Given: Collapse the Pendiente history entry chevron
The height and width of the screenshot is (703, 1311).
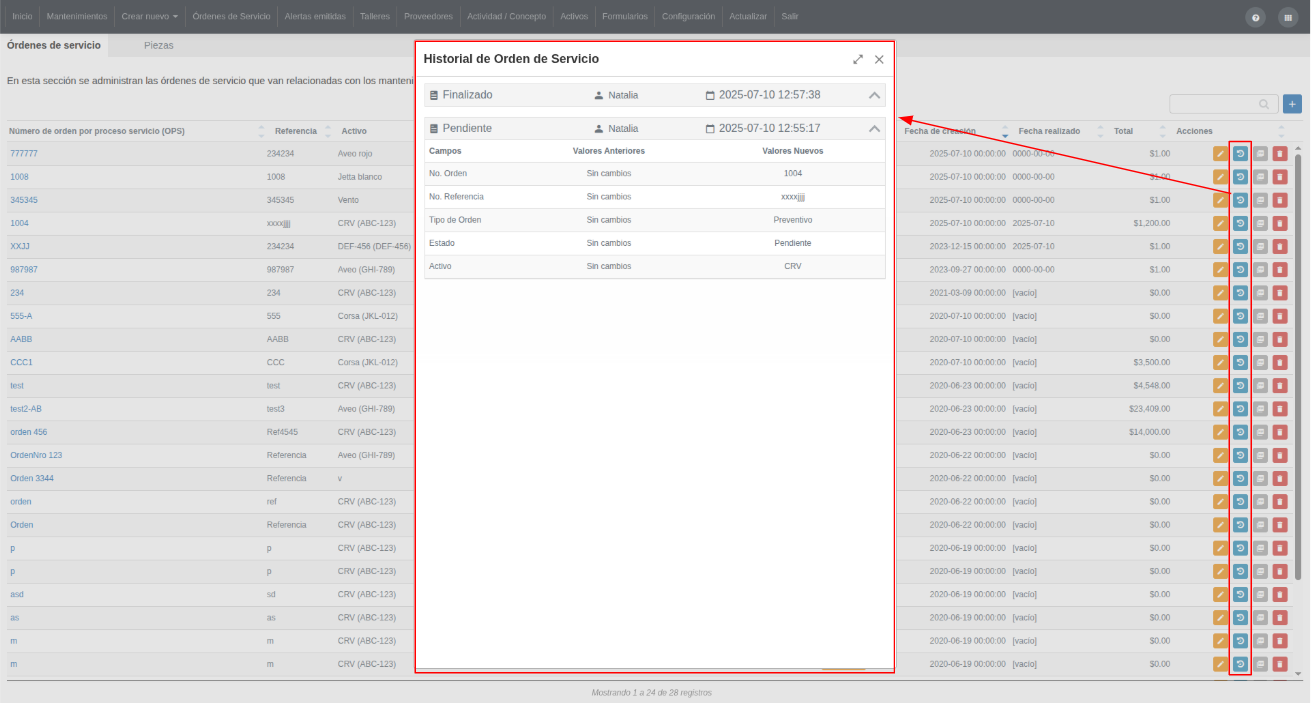Looking at the screenshot, I should 875,129.
